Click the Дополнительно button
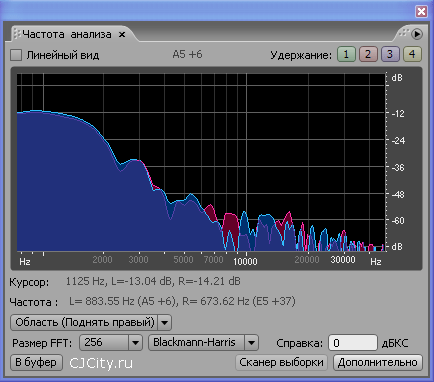The height and width of the screenshot is (382, 434). click(378, 362)
